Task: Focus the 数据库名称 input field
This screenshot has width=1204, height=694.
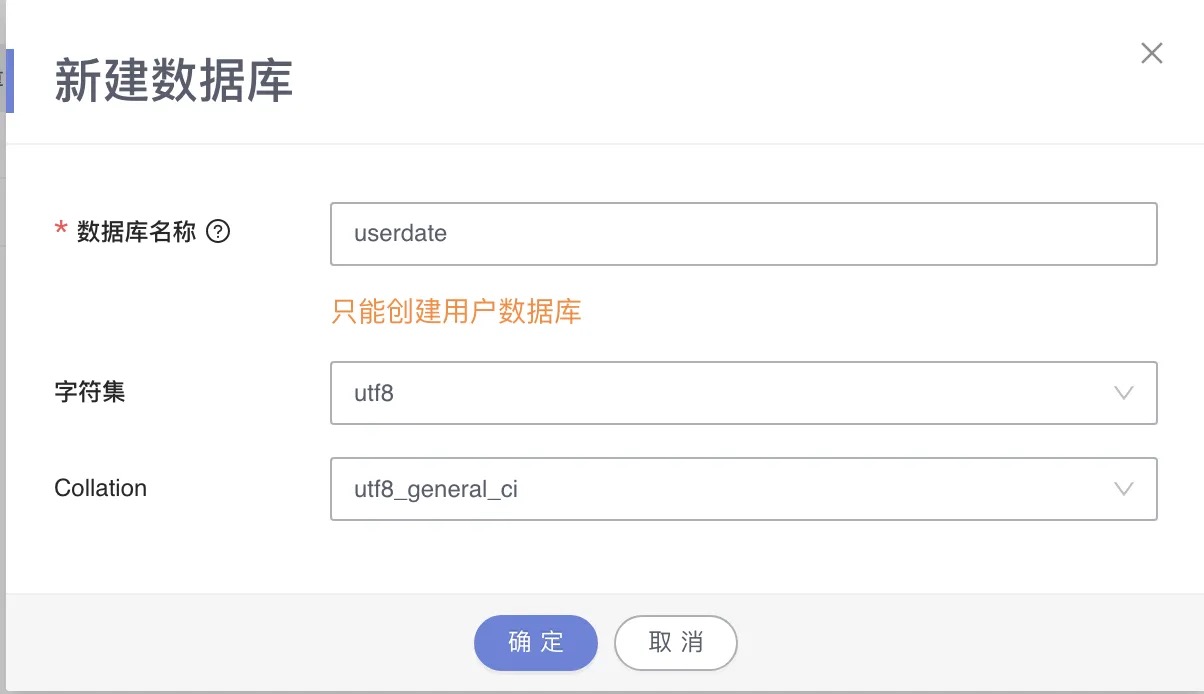Action: tap(743, 234)
